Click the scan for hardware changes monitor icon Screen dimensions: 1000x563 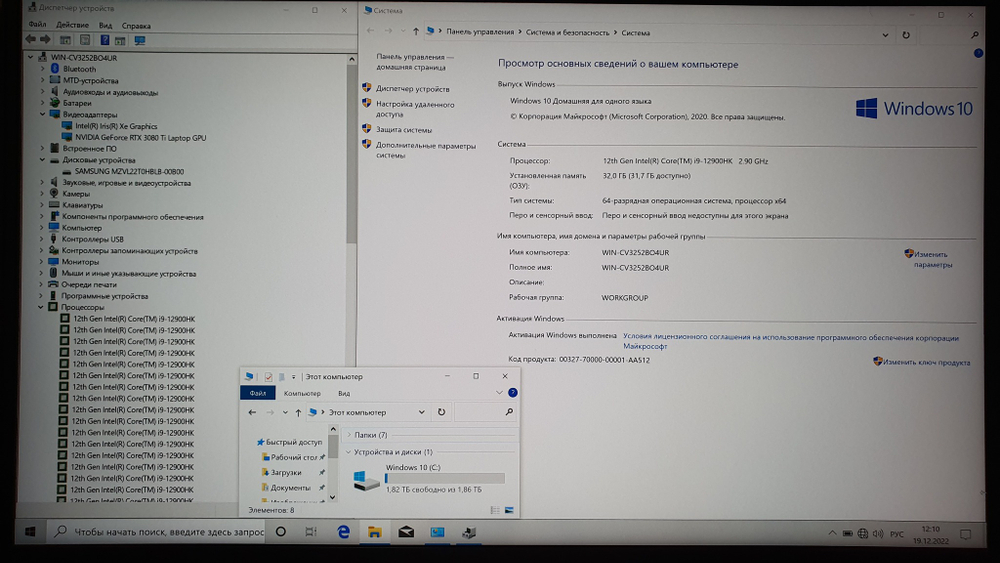pyautogui.click(x=140, y=40)
